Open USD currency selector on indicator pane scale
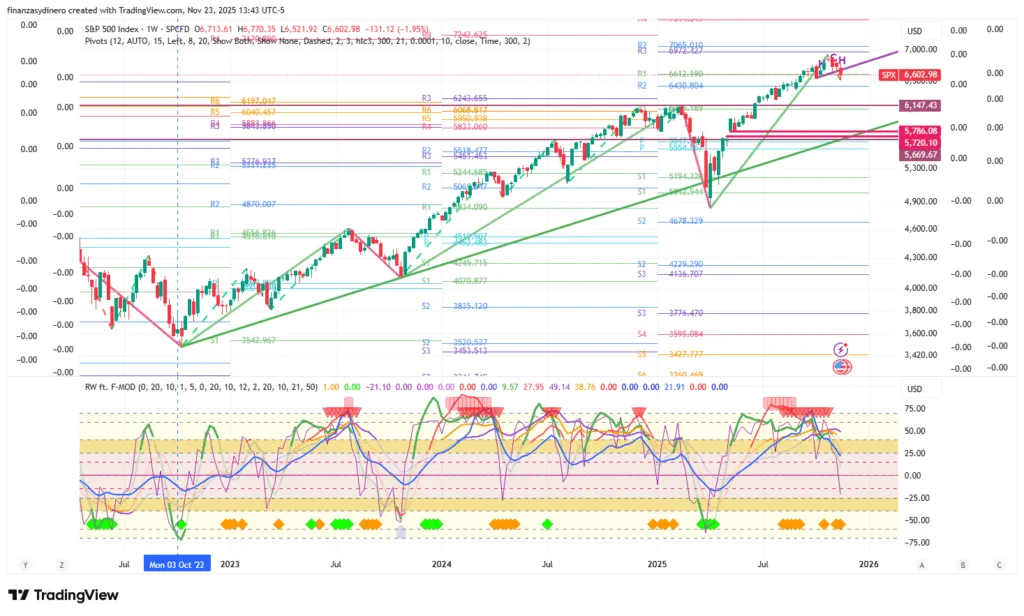 [913, 389]
